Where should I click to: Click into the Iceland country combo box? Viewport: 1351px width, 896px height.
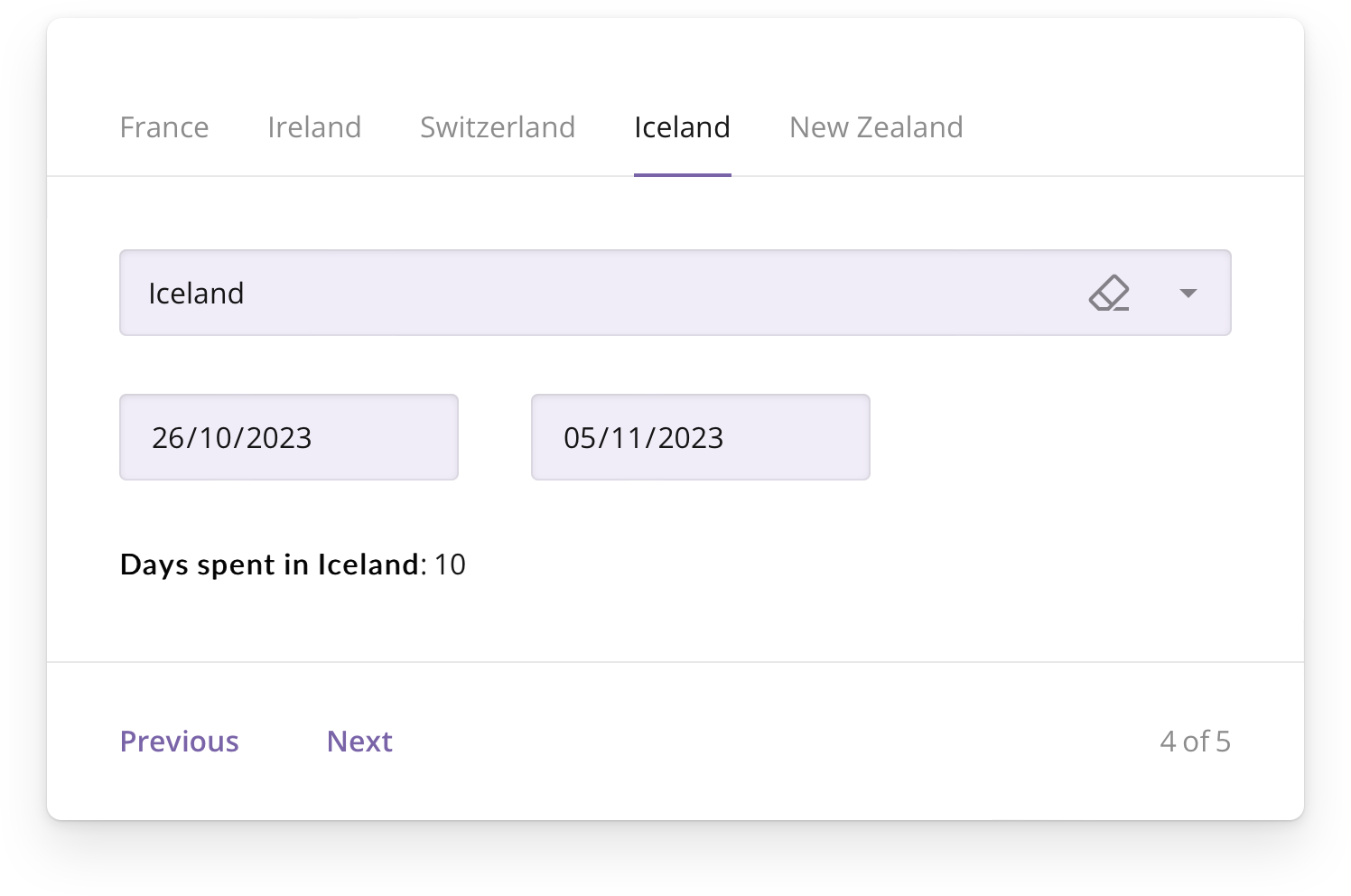coord(596,293)
